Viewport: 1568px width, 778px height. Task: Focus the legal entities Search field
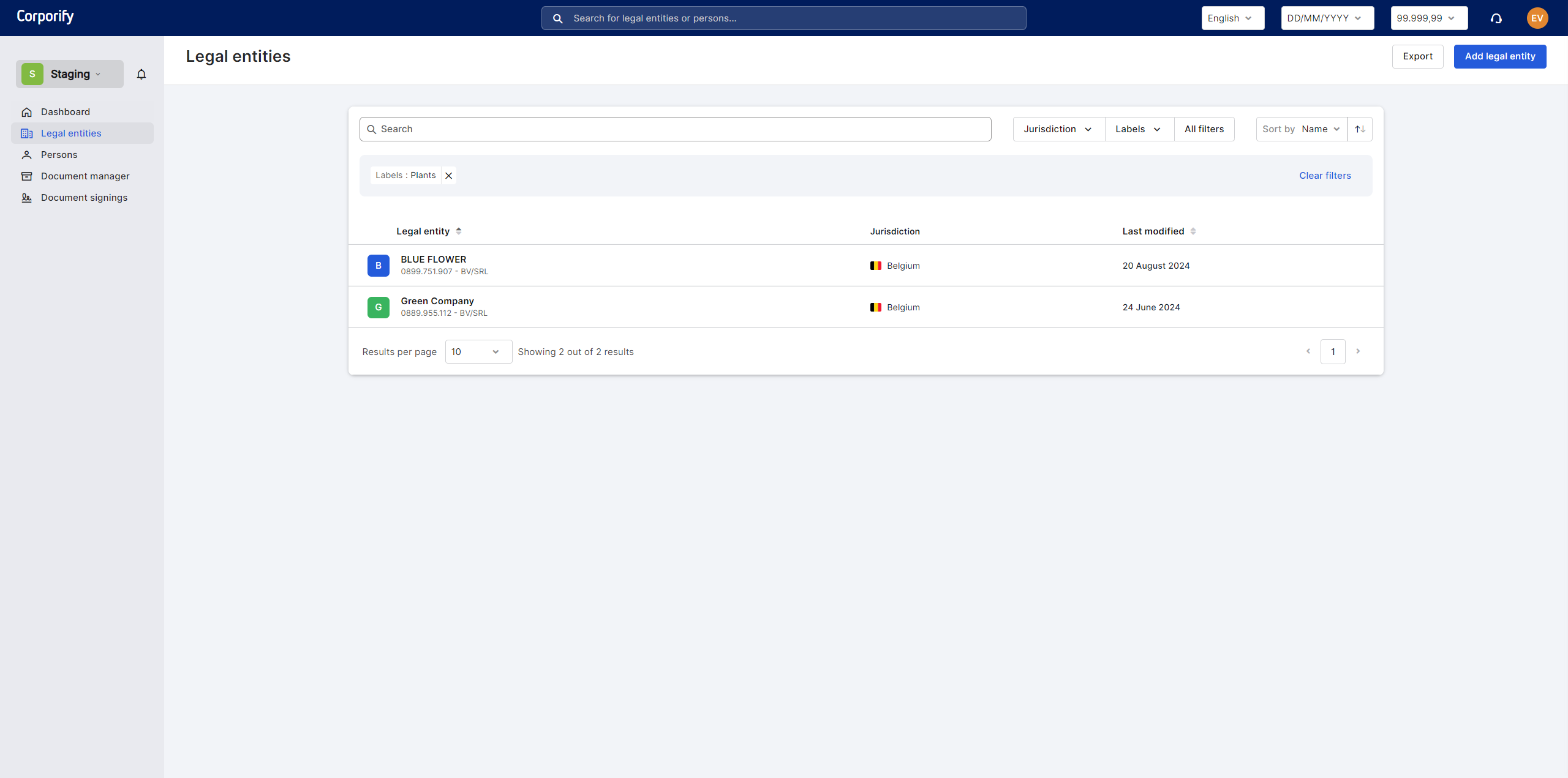[x=675, y=129]
